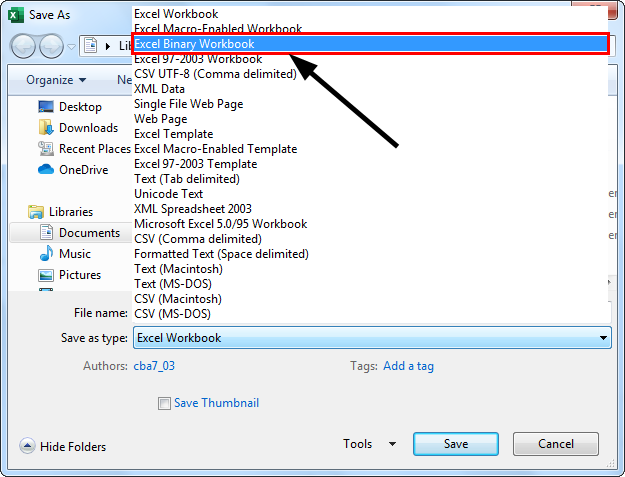Open Downloads in the navigation pane

coord(88,128)
